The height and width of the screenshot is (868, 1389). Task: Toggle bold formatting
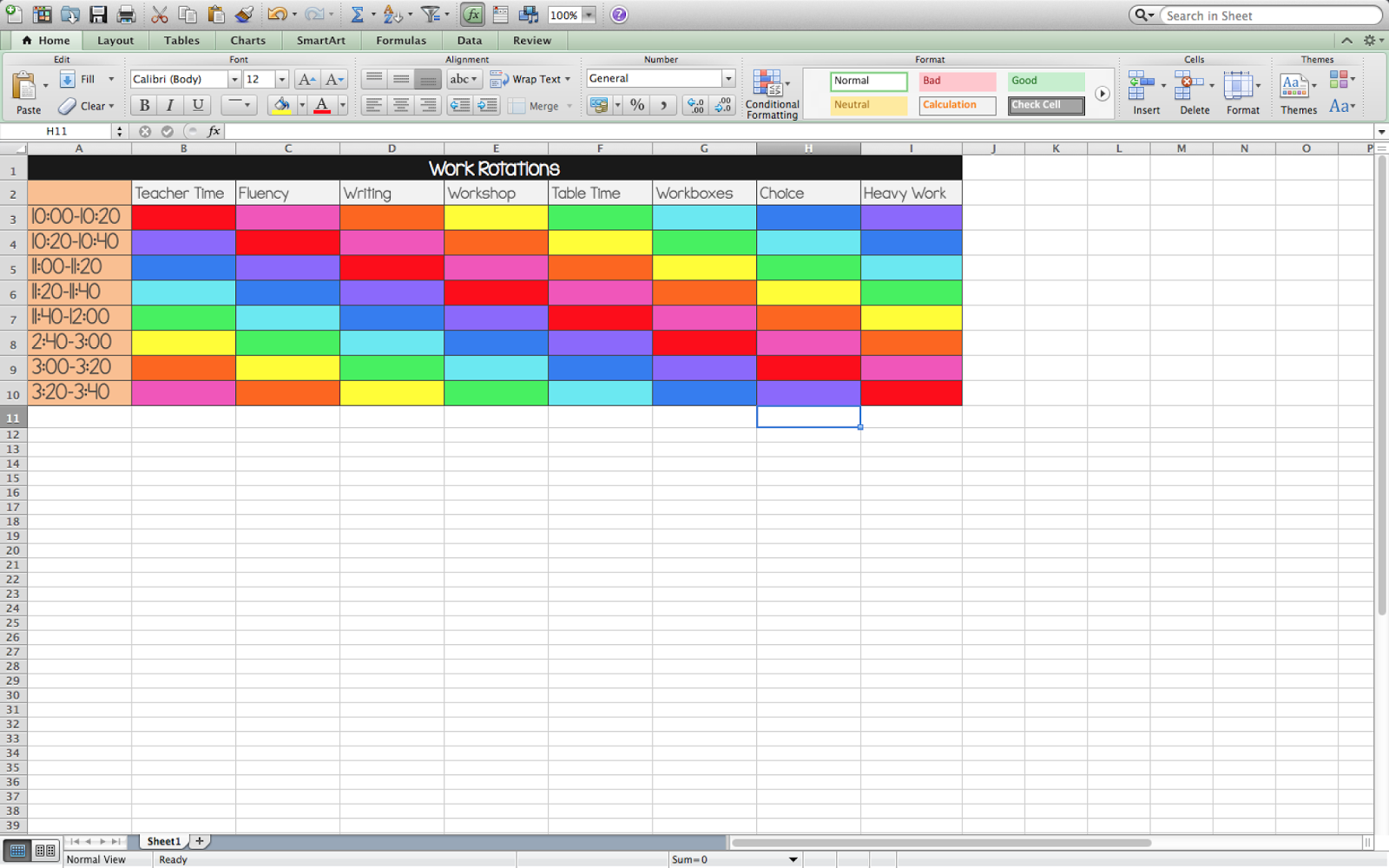coord(145,105)
